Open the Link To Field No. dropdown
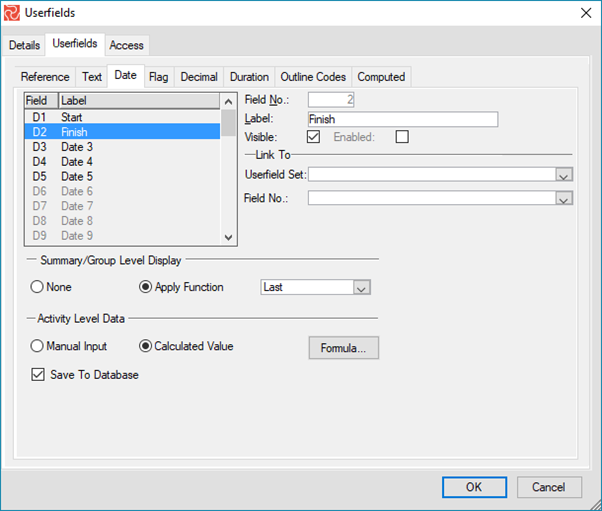602x511 pixels. coord(564,198)
